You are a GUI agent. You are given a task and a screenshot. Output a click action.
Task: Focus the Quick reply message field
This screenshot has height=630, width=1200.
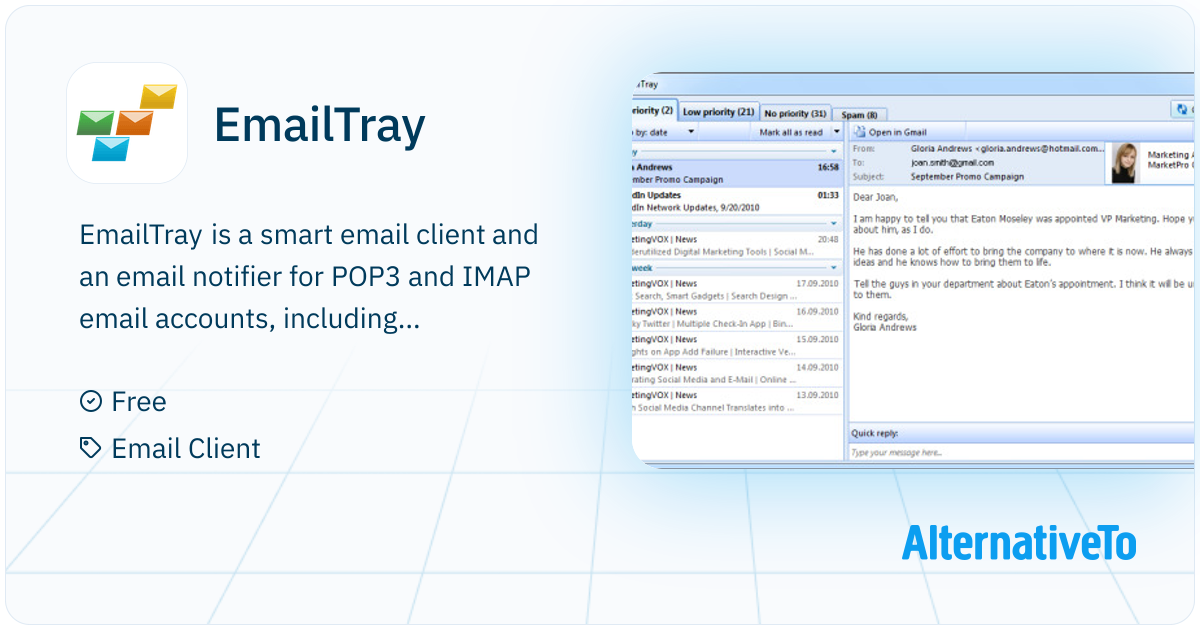1020,453
